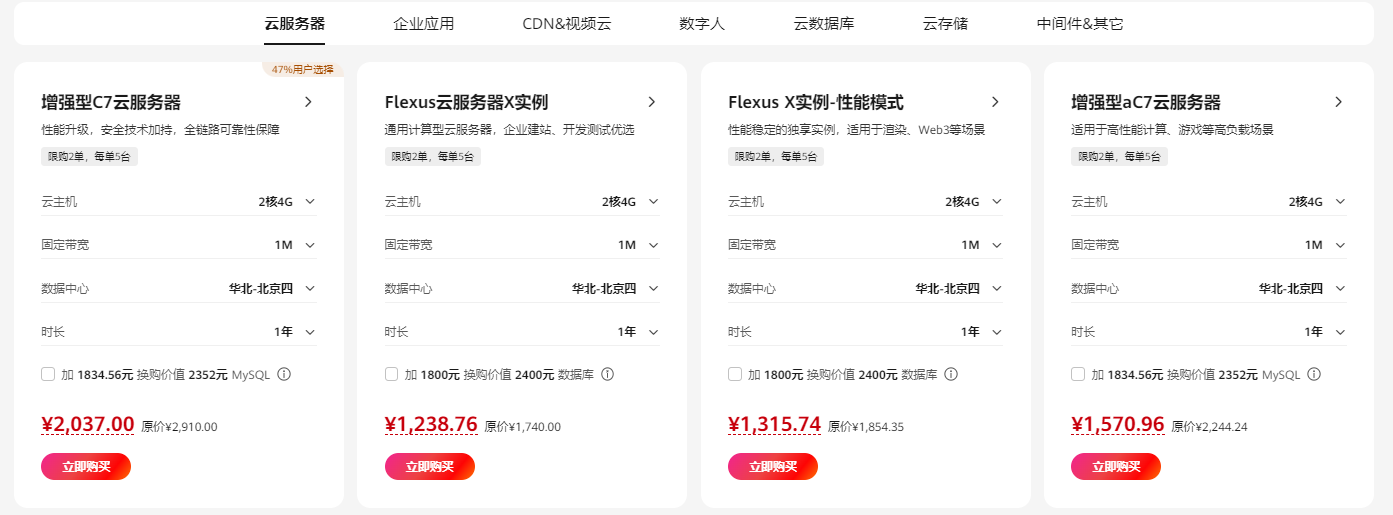
Task: Click arrow icon beside Flexus云服务器X实例 title
Action: click(x=652, y=102)
